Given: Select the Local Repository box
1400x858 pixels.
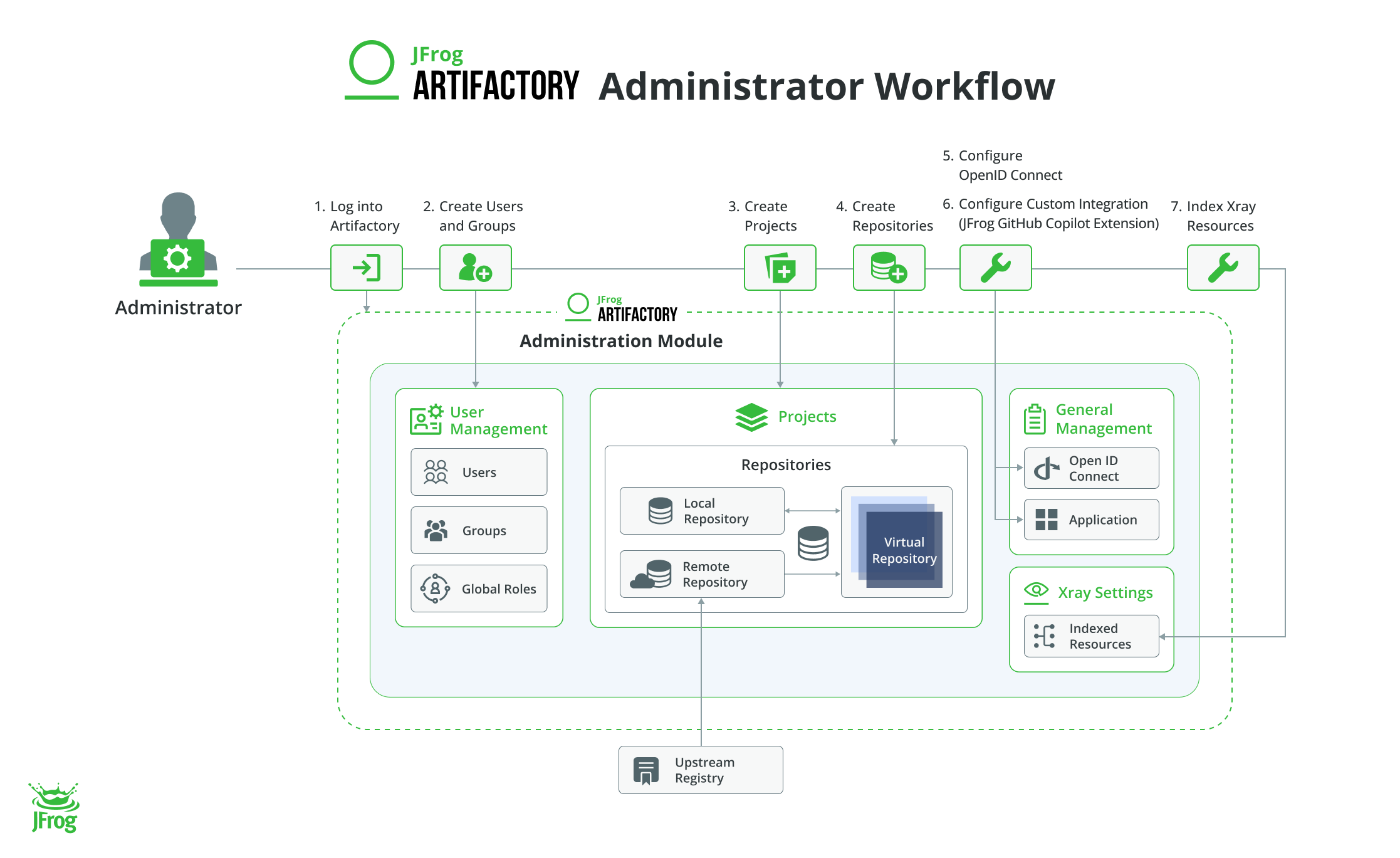Looking at the screenshot, I should (702, 511).
